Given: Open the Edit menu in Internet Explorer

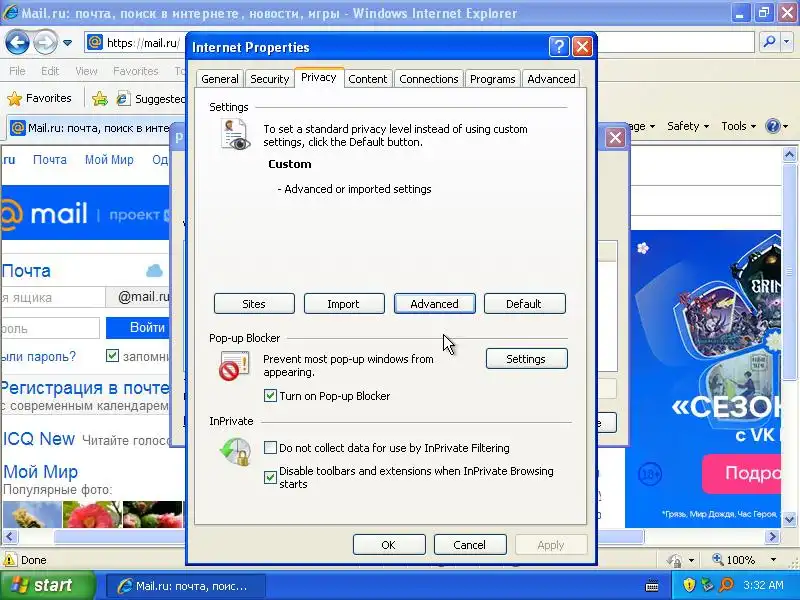Looking at the screenshot, I should coord(50,71).
